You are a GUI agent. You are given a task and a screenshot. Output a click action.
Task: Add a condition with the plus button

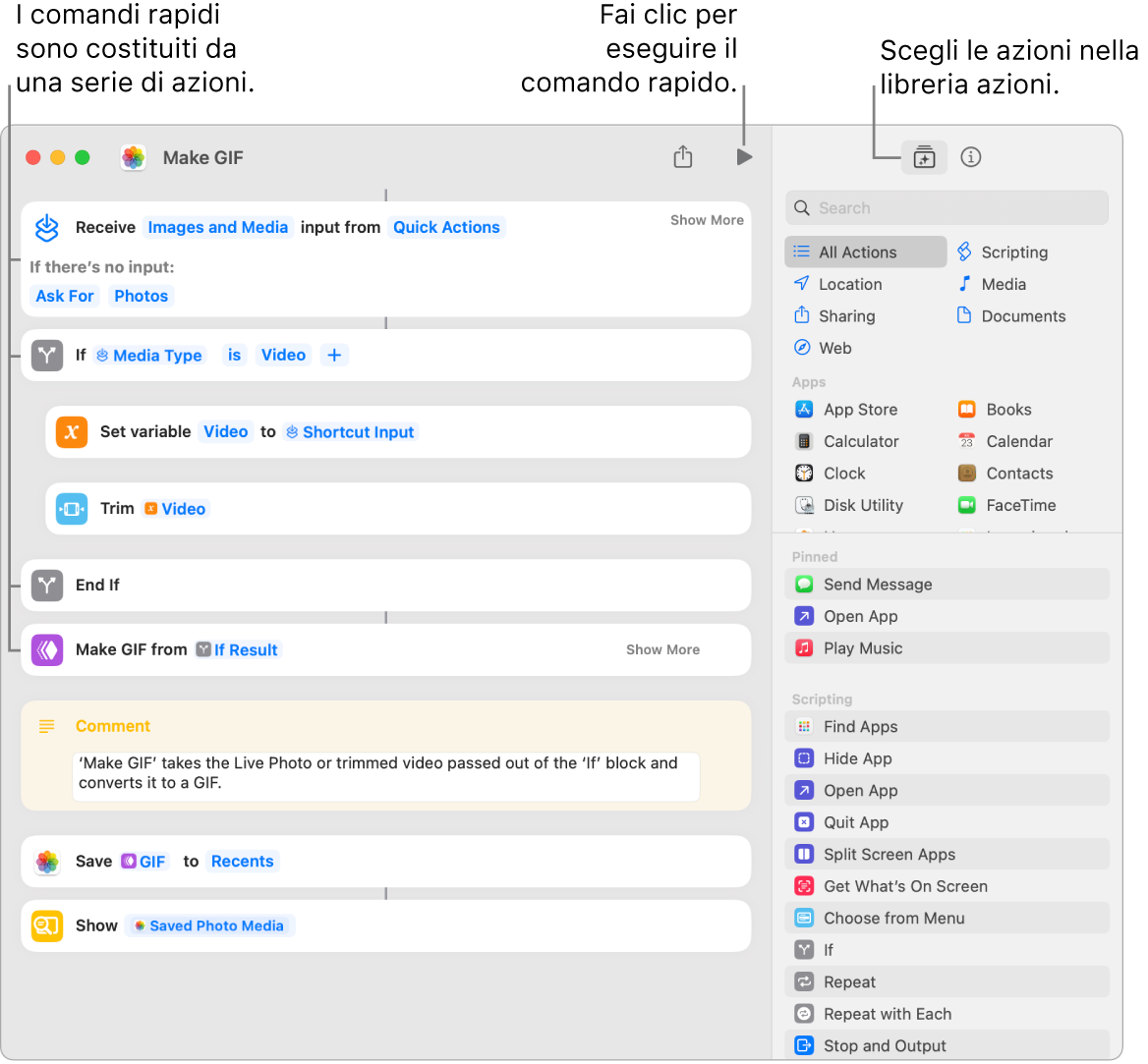(334, 356)
